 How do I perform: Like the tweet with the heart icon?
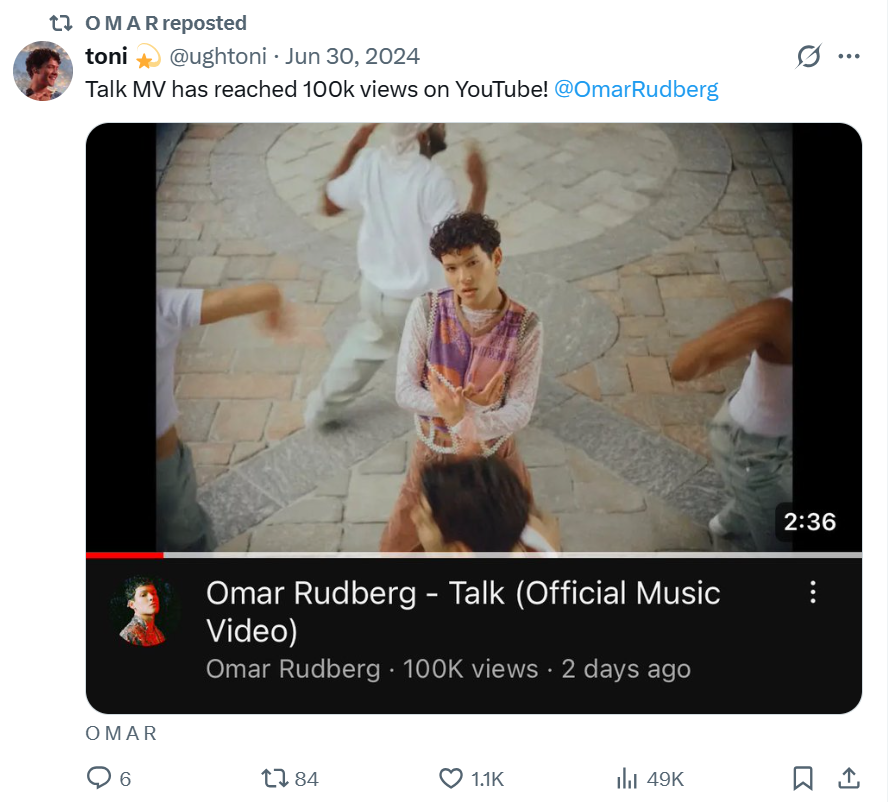(452, 778)
